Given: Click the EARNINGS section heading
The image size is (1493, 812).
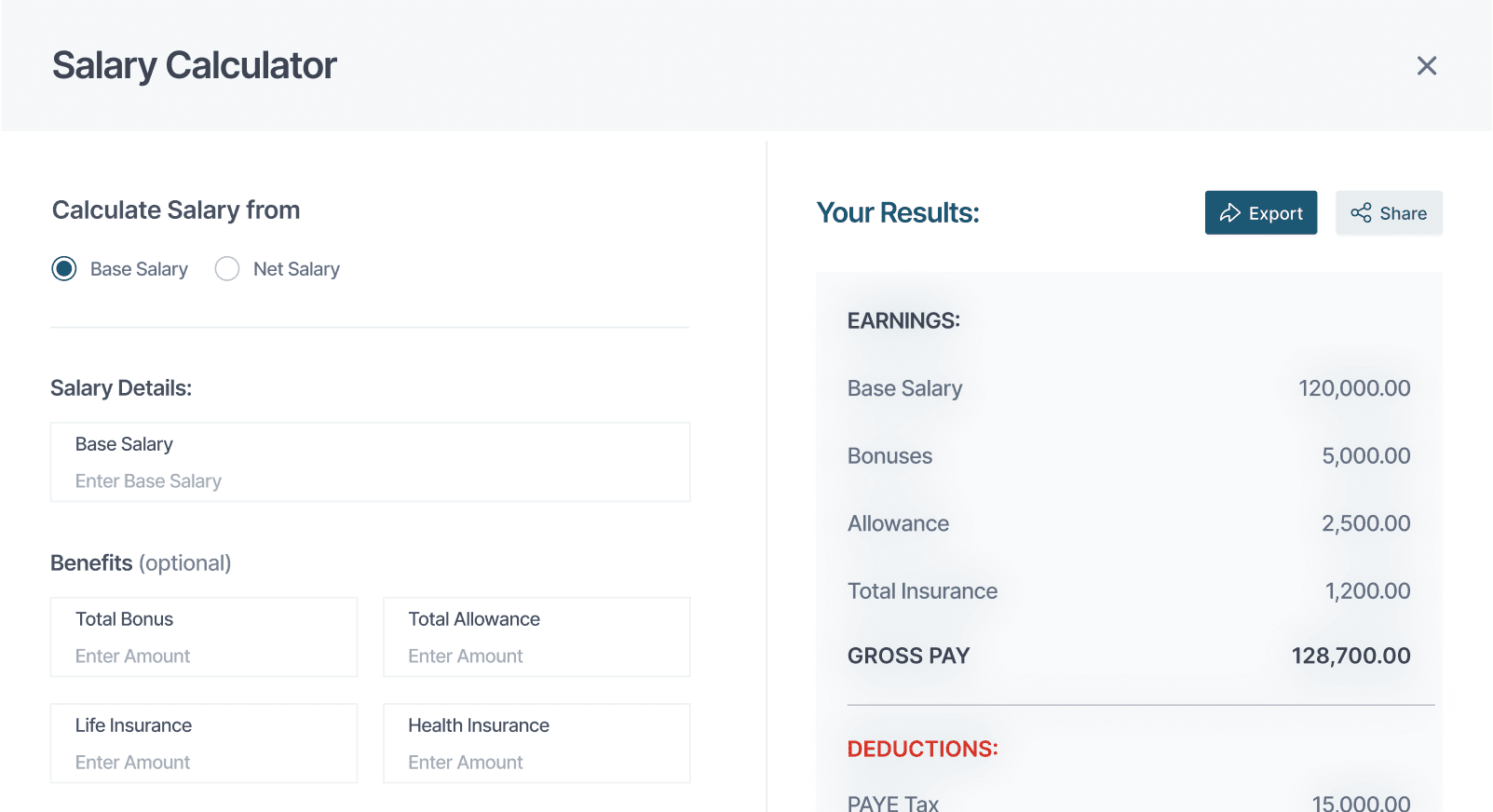Looking at the screenshot, I should [903, 321].
